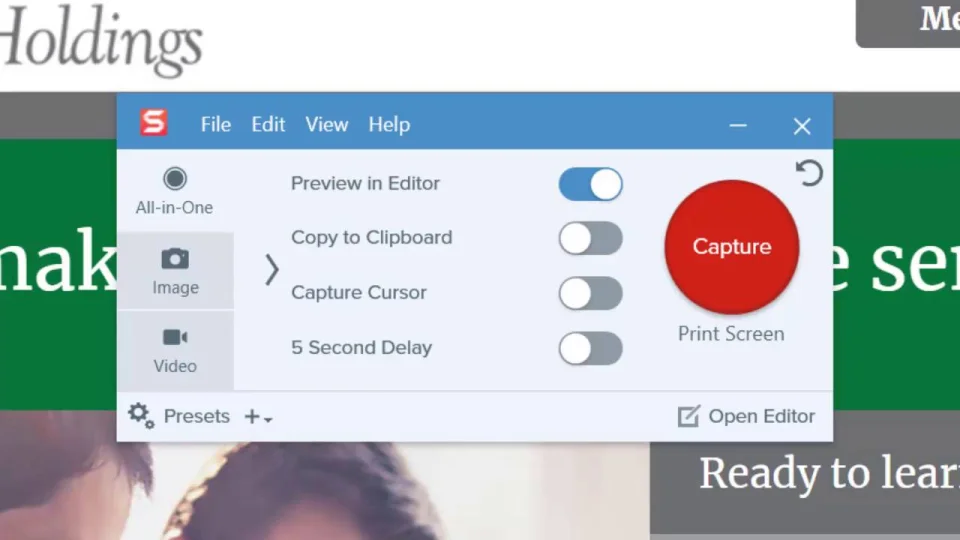
Task: Enable the 5 Second Delay toggle
Action: coord(590,349)
